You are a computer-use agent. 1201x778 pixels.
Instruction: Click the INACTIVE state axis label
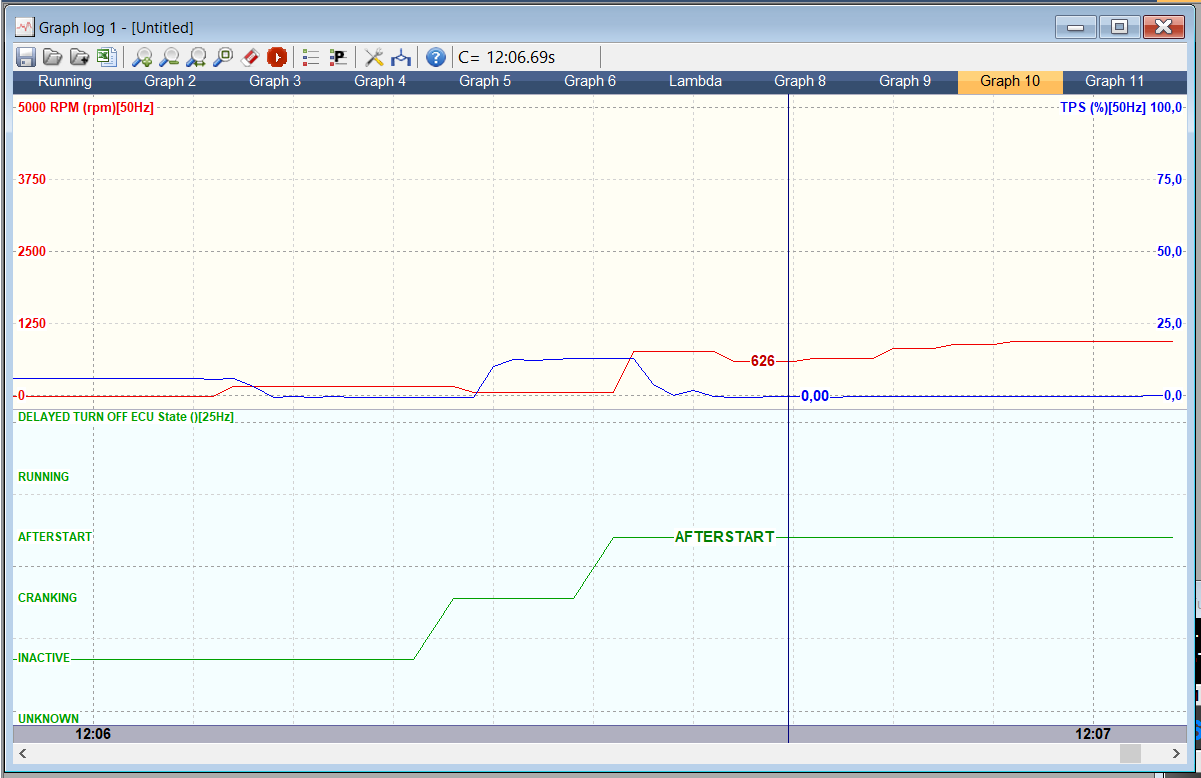[44, 658]
